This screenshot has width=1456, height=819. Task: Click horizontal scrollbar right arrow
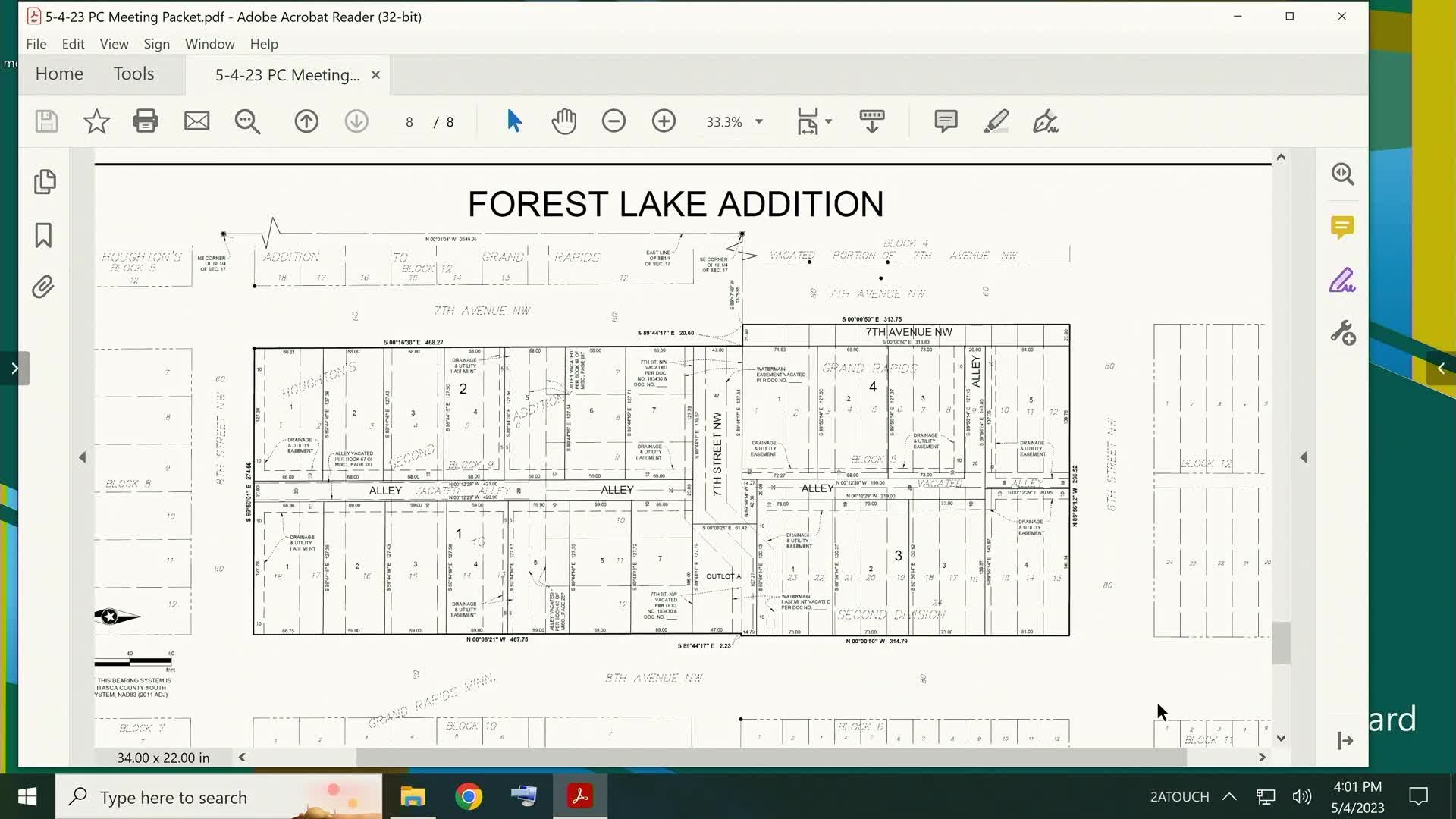[1262, 757]
